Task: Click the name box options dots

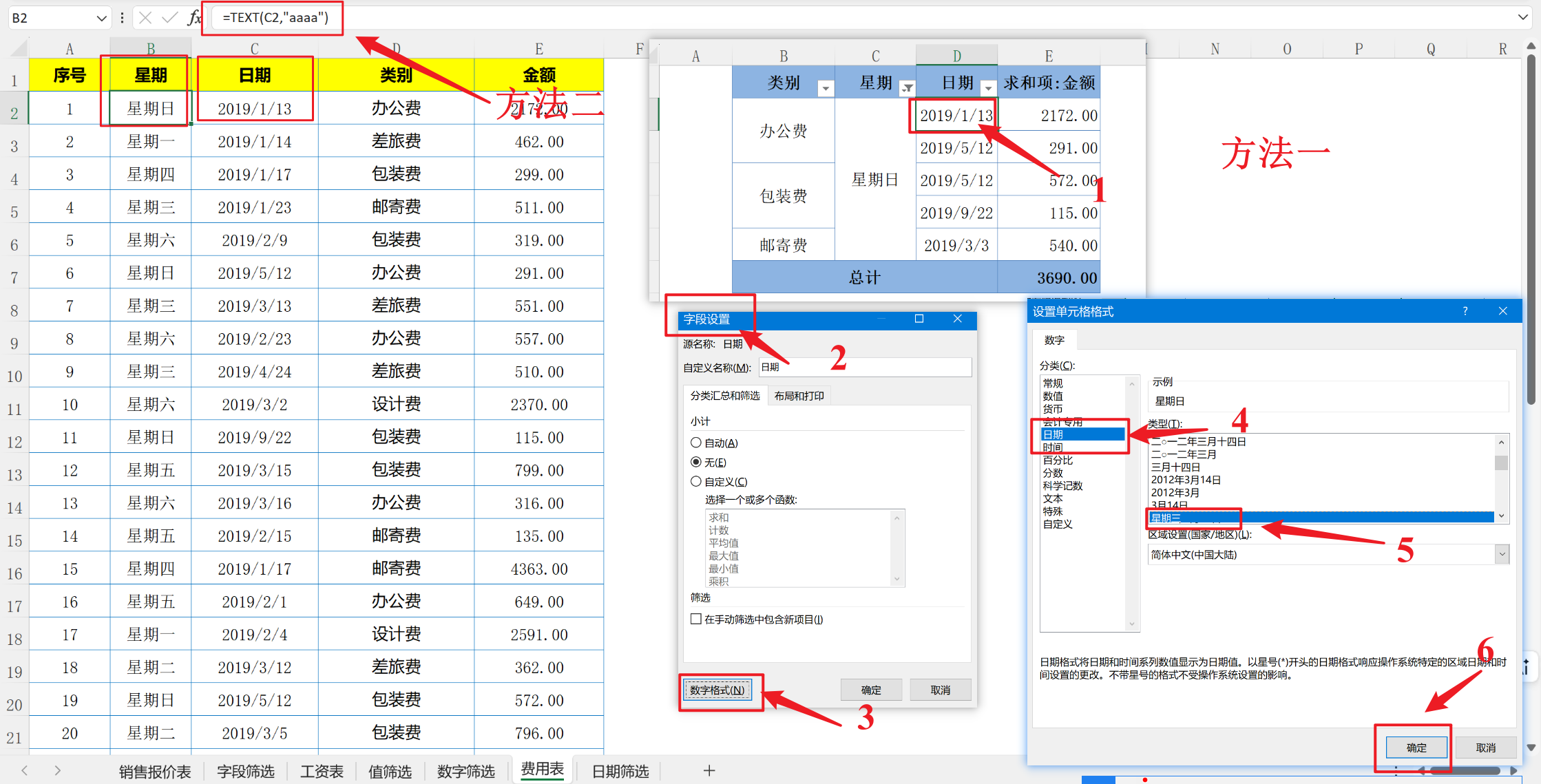Action: tap(122, 18)
